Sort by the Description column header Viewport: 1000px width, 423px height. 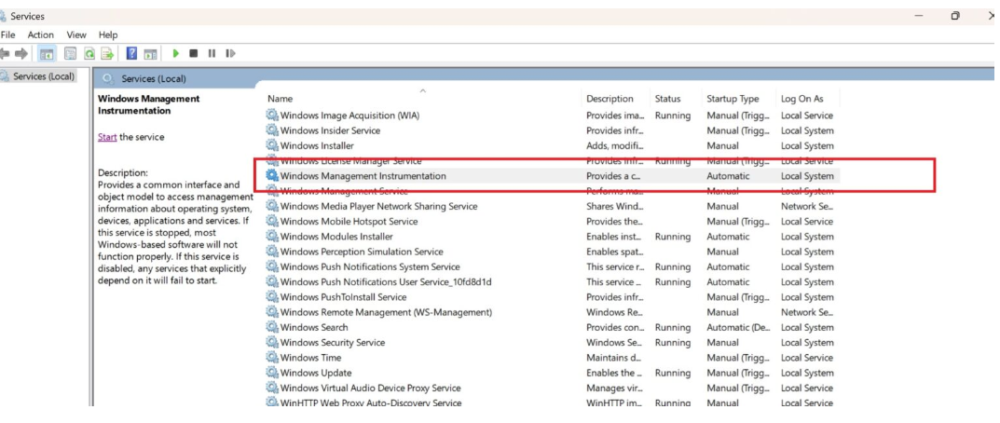[610, 99]
